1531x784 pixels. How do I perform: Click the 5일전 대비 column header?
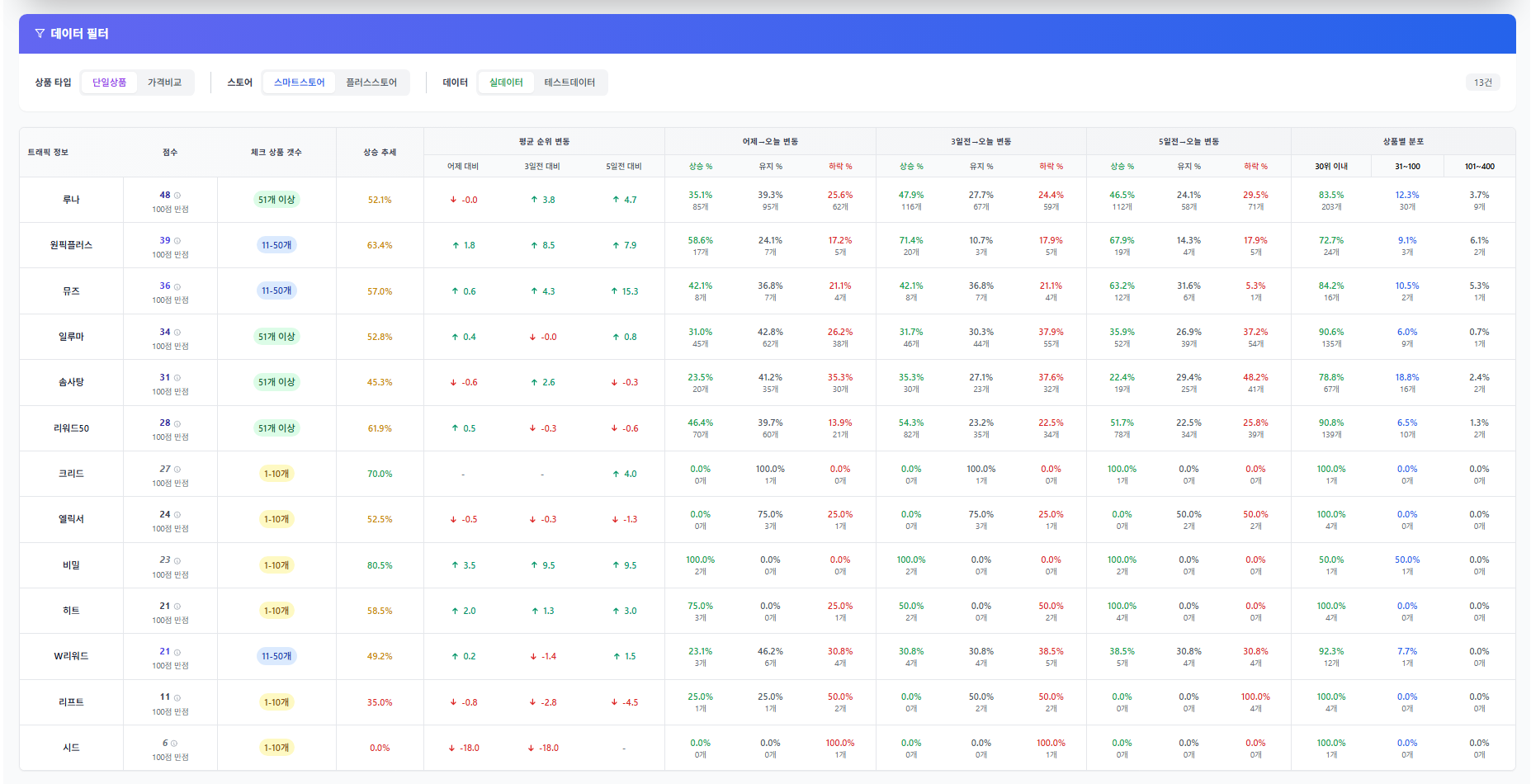(624, 167)
